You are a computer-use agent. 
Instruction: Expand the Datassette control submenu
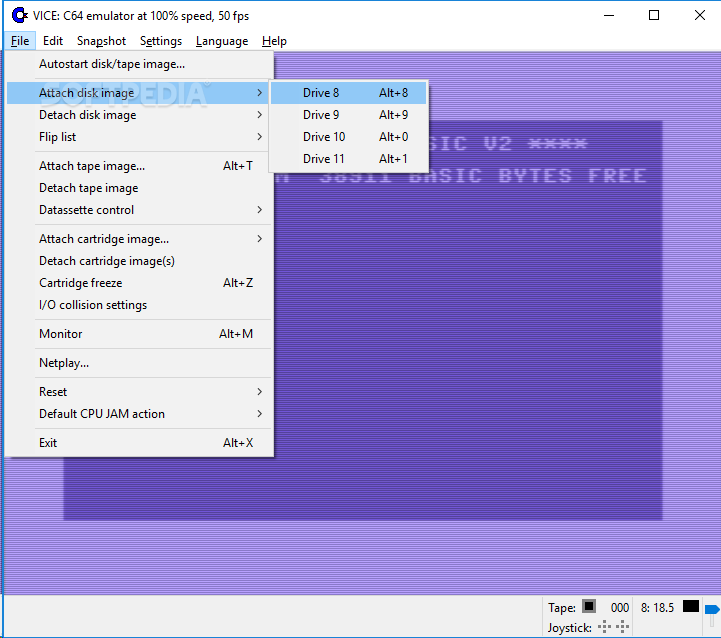coord(140,210)
